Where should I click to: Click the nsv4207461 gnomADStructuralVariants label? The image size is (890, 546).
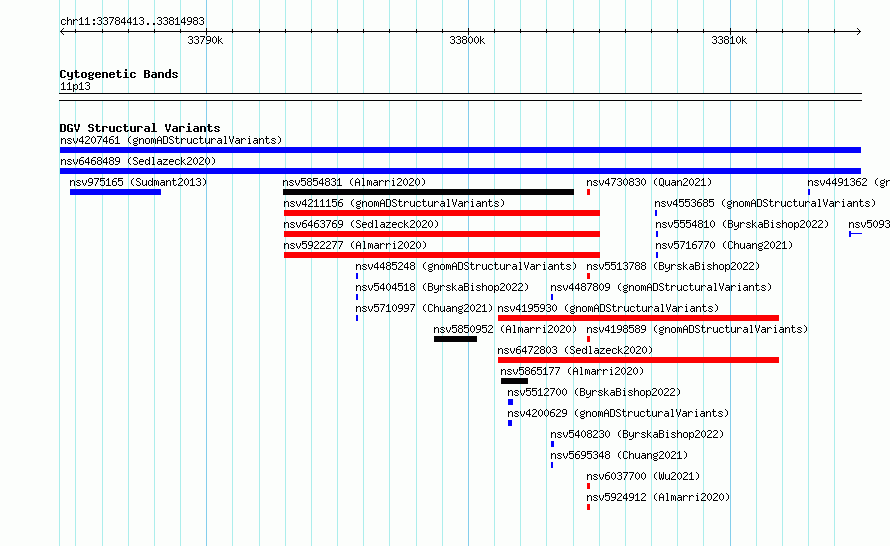pos(171,140)
